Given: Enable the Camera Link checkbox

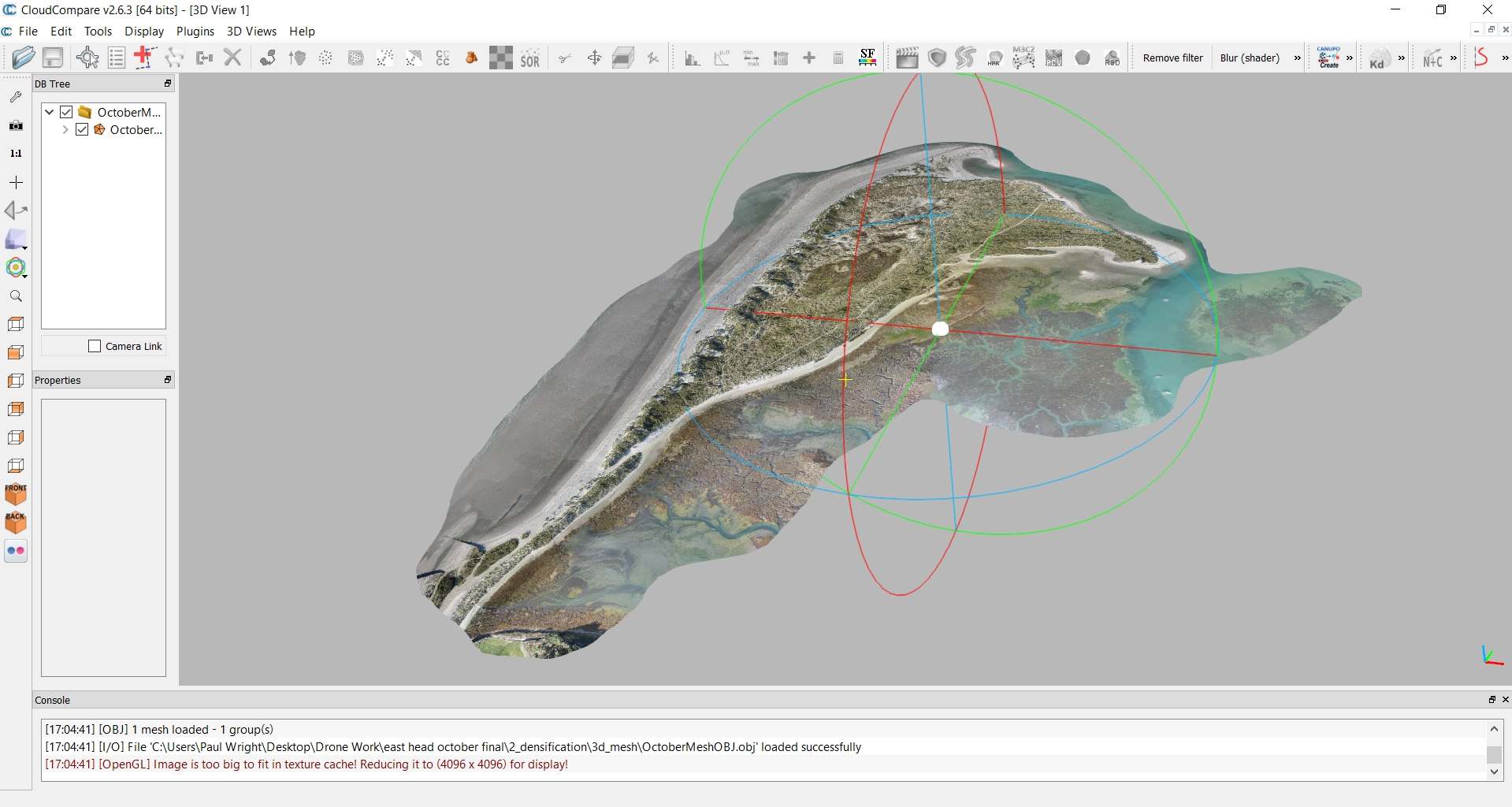Looking at the screenshot, I should [95, 346].
